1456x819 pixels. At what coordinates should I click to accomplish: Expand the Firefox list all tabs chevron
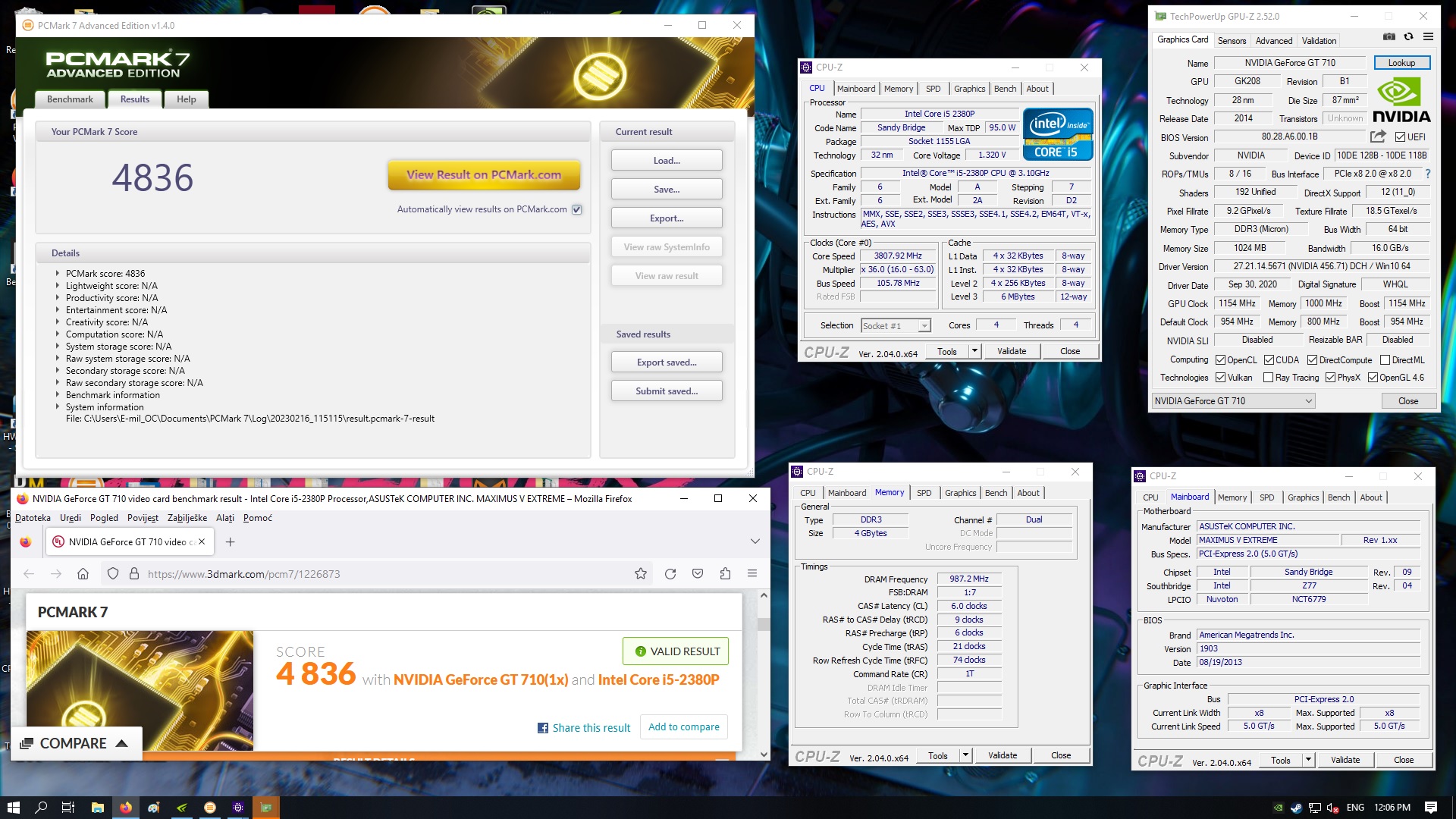tap(755, 541)
